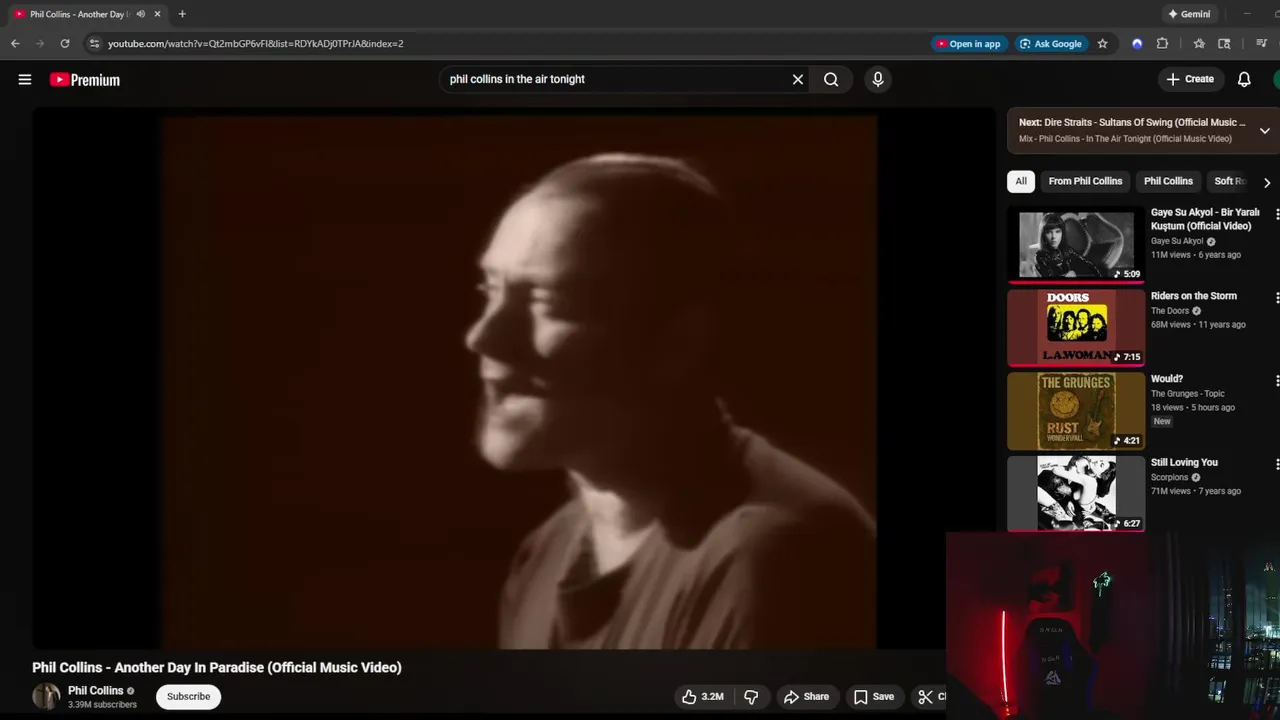Viewport: 1280px width, 720px height.
Task: Open The Grunges Would? thumbnail
Action: pos(1076,411)
